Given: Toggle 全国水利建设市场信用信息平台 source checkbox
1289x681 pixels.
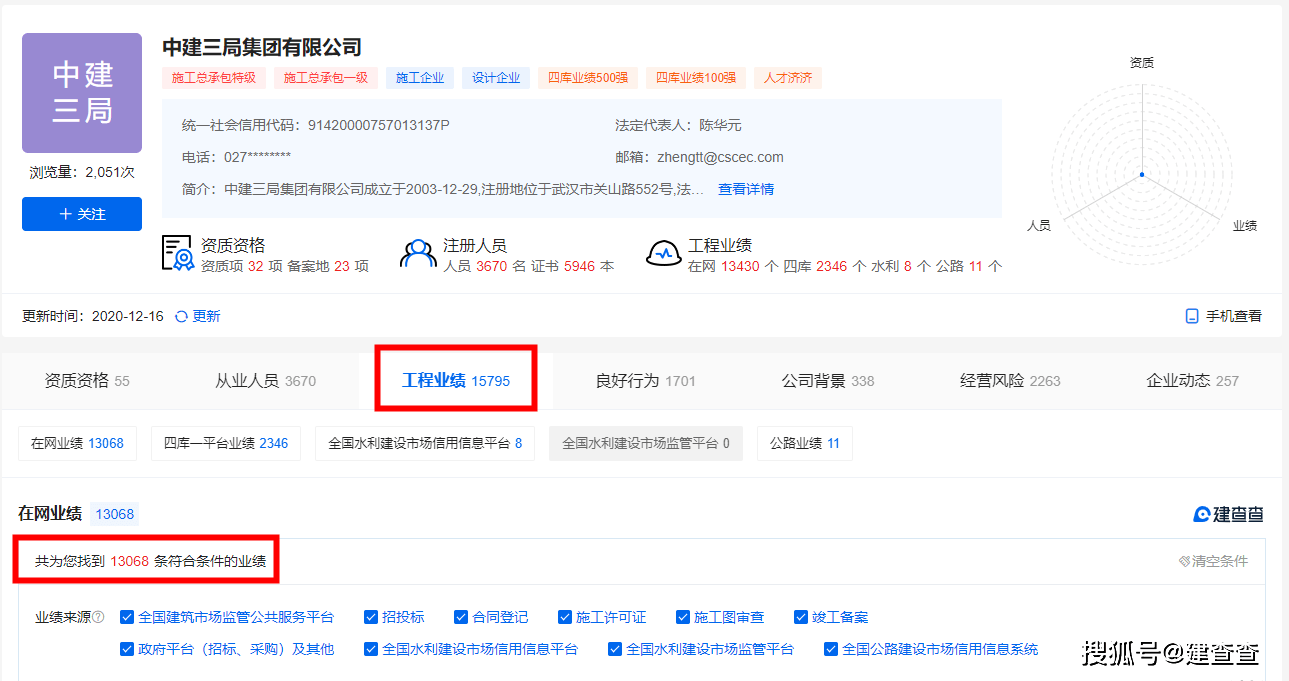Looking at the screenshot, I should point(371,649).
